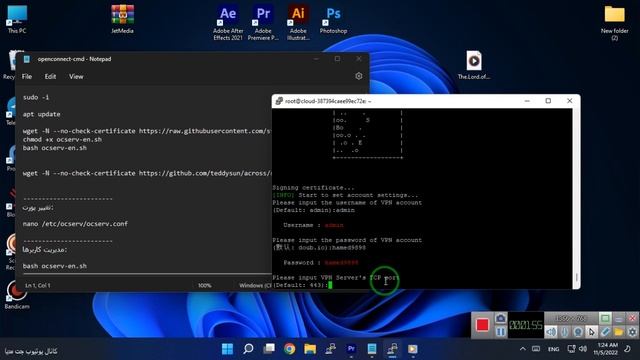Toggle webcam overlay in the Bandicam toolbar
Screen dimensions: 640x360
coord(578,332)
